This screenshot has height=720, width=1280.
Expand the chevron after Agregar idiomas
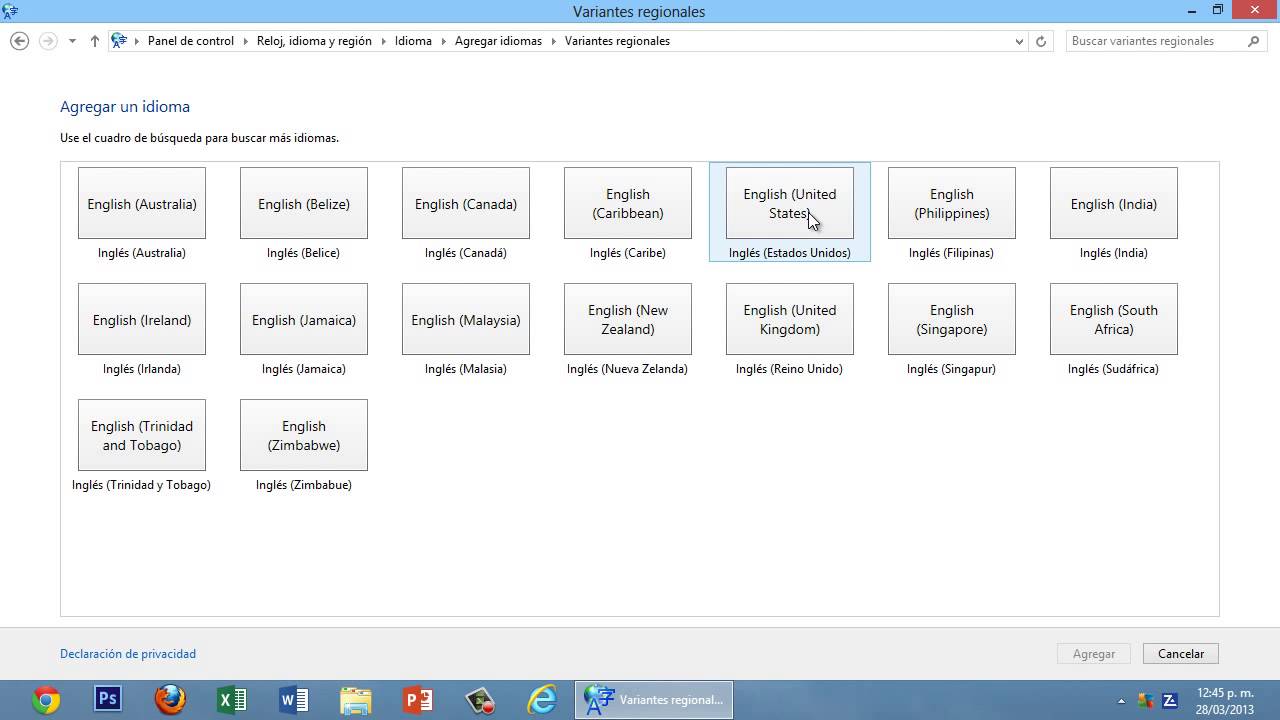[x=553, y=41]
